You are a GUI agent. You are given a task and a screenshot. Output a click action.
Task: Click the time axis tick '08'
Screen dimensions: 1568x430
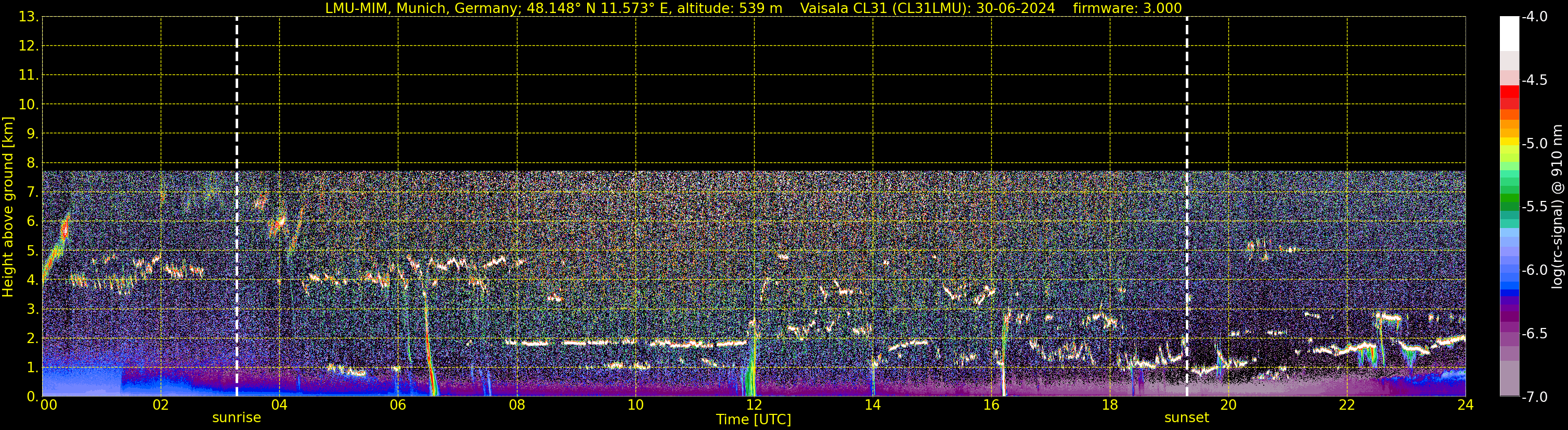pyautogui.click(x=517, y=405)
